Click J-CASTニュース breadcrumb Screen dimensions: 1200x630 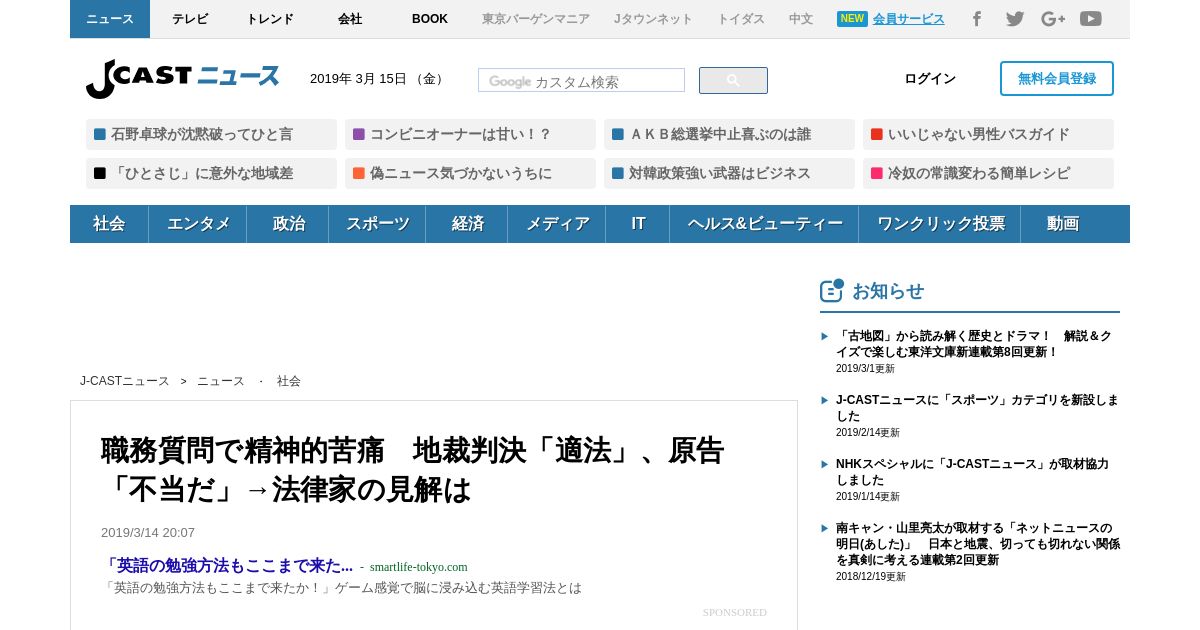point(125,381)
